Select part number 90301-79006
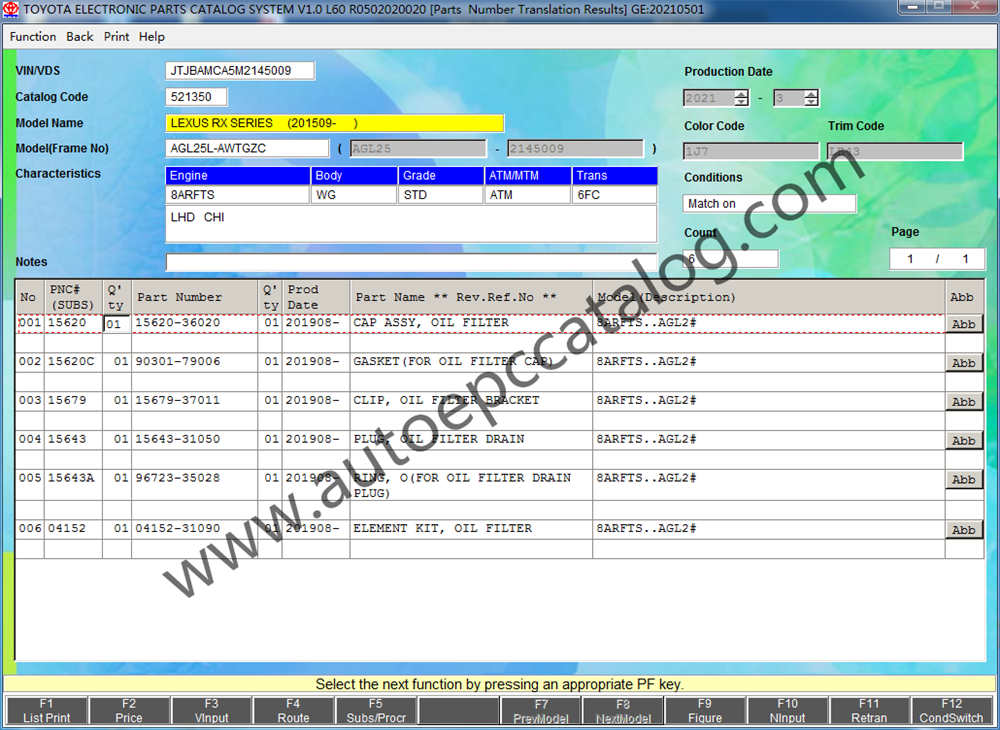Image resolution: width=1000 pixels, height=730 pixels. (x=177, y=361)
